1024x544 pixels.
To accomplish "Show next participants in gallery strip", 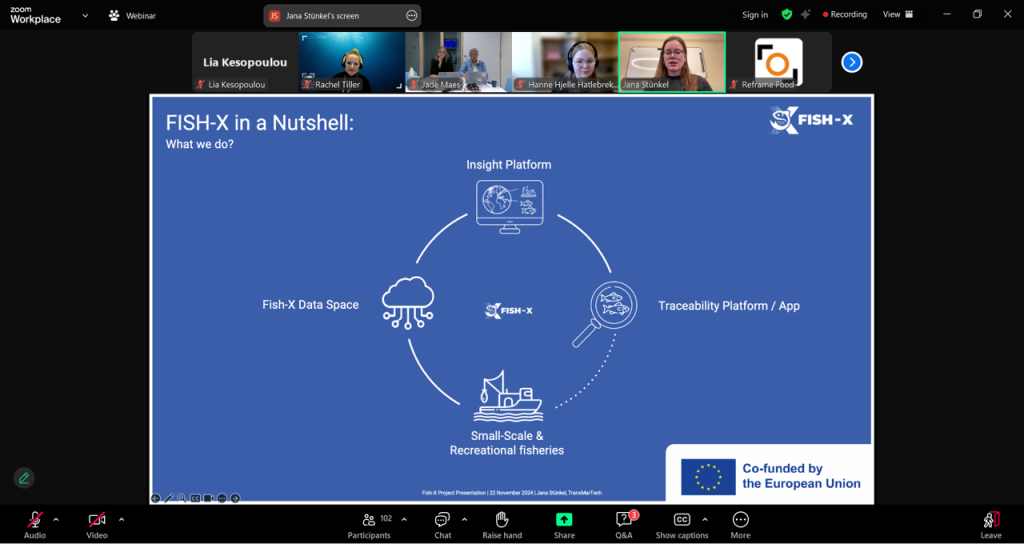I will click(x=852, y=62).
